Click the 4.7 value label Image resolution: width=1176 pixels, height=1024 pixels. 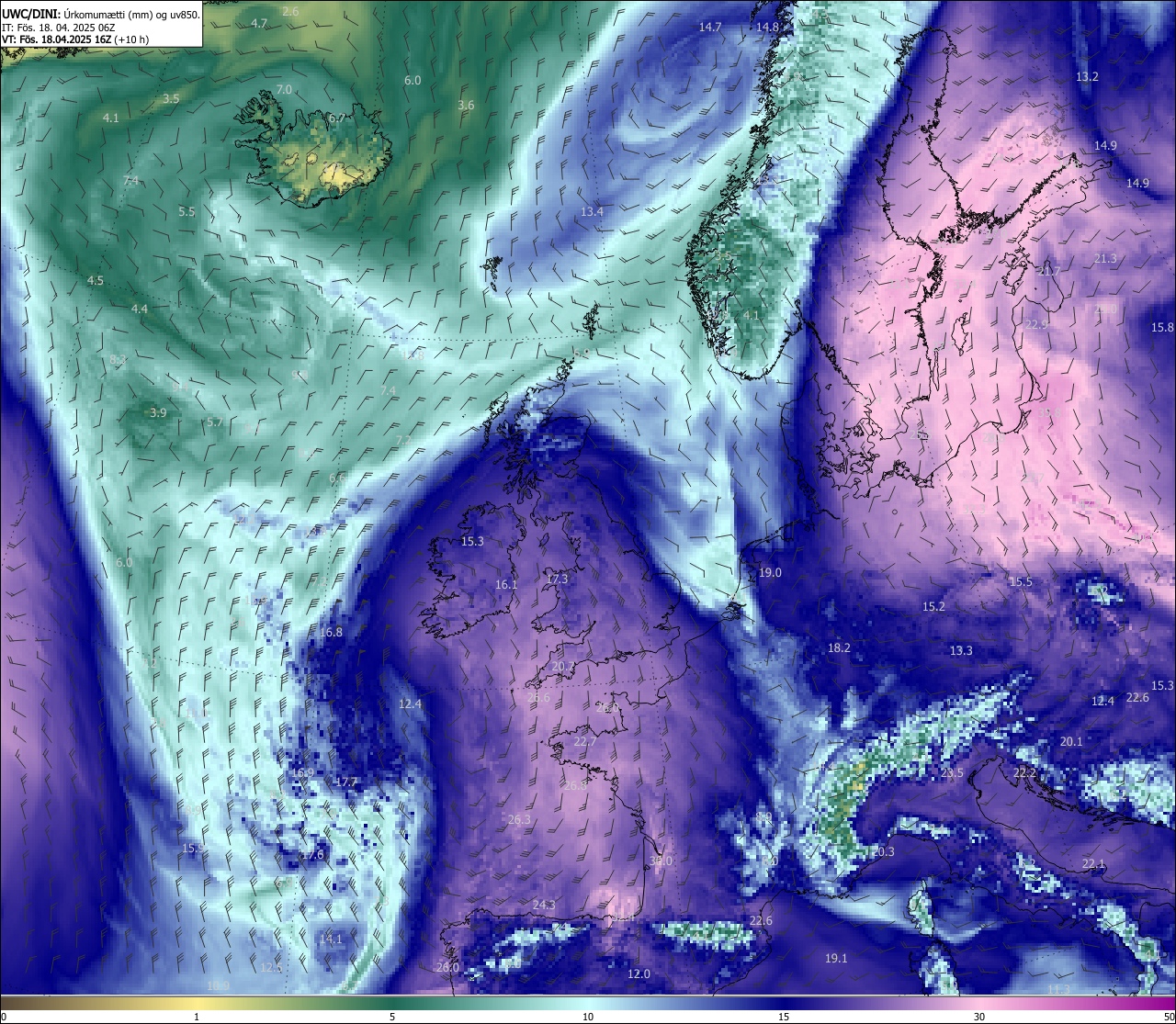click(259, 23)
